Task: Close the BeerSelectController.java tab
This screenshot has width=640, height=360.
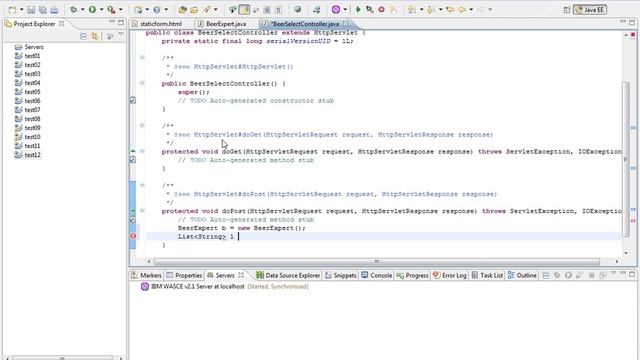Action: pos(346,24)
